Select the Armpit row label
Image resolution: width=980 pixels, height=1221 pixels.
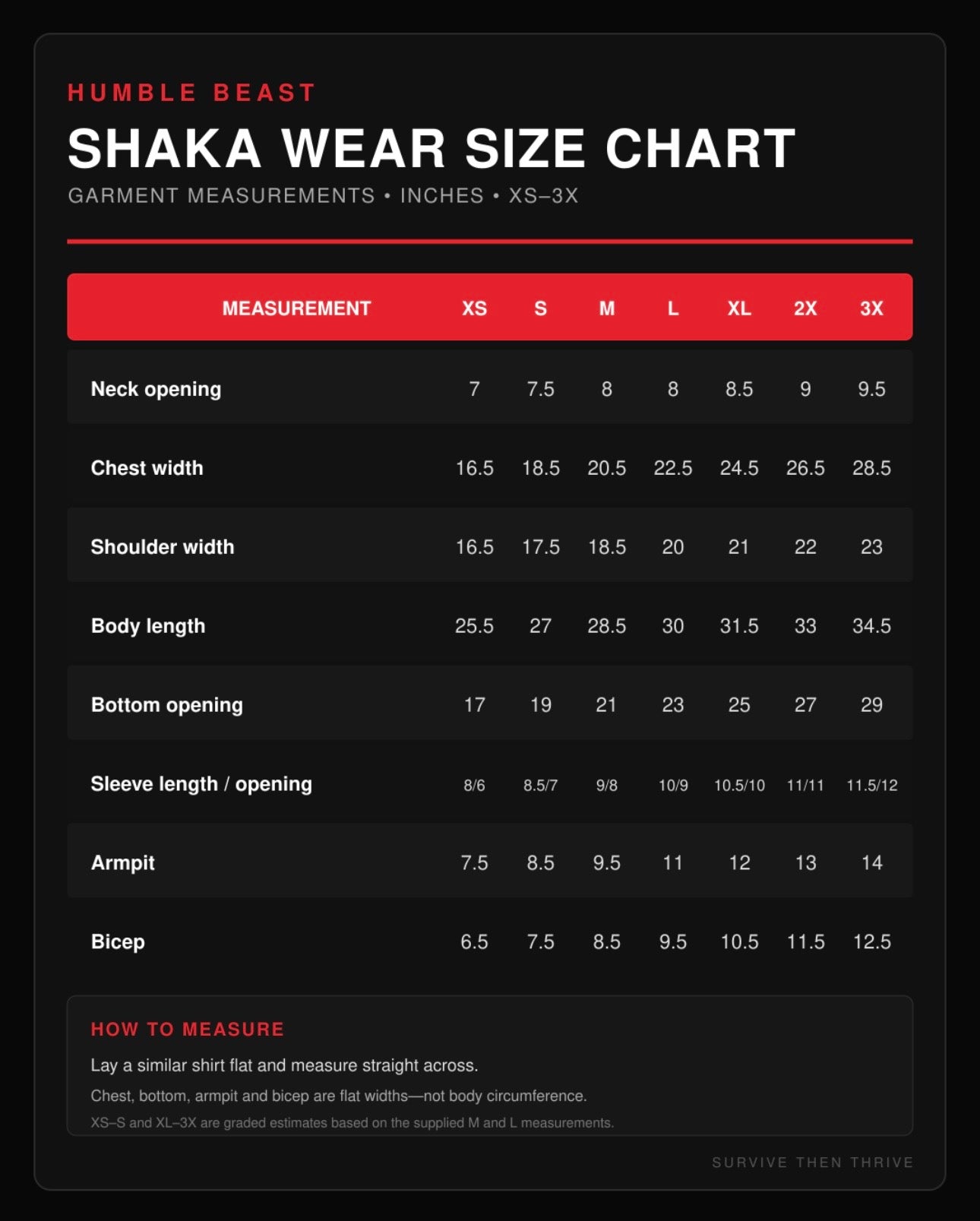click(x=122, y=863)
